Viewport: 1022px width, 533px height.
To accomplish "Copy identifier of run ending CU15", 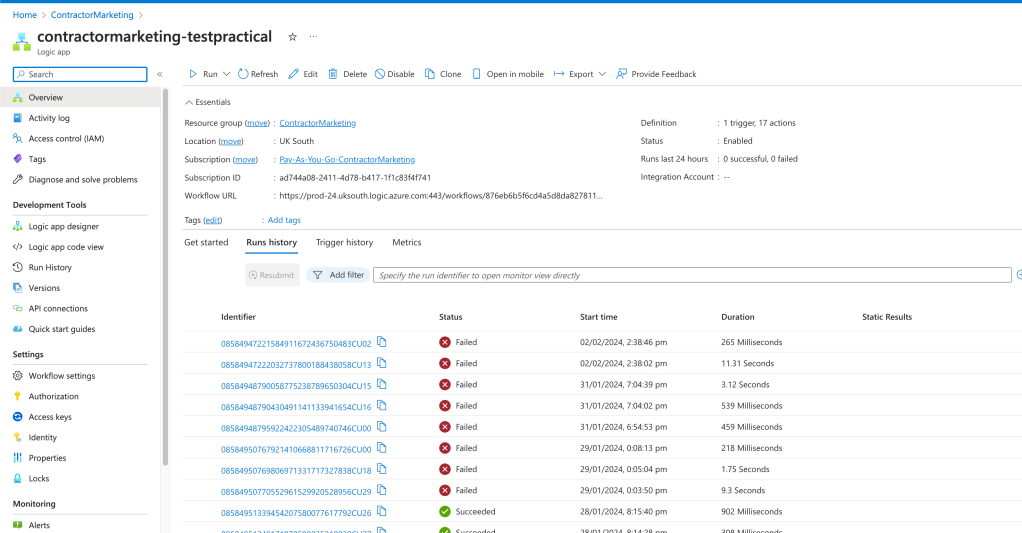I will (x=382, y=384).
